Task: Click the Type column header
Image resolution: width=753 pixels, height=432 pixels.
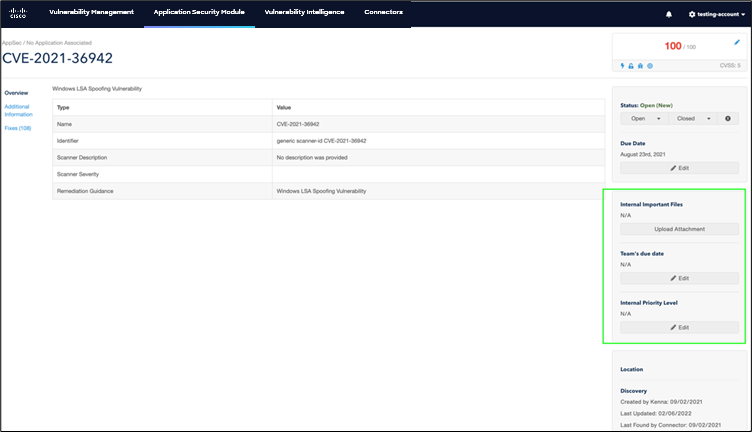Action: [x=63, y=108]
